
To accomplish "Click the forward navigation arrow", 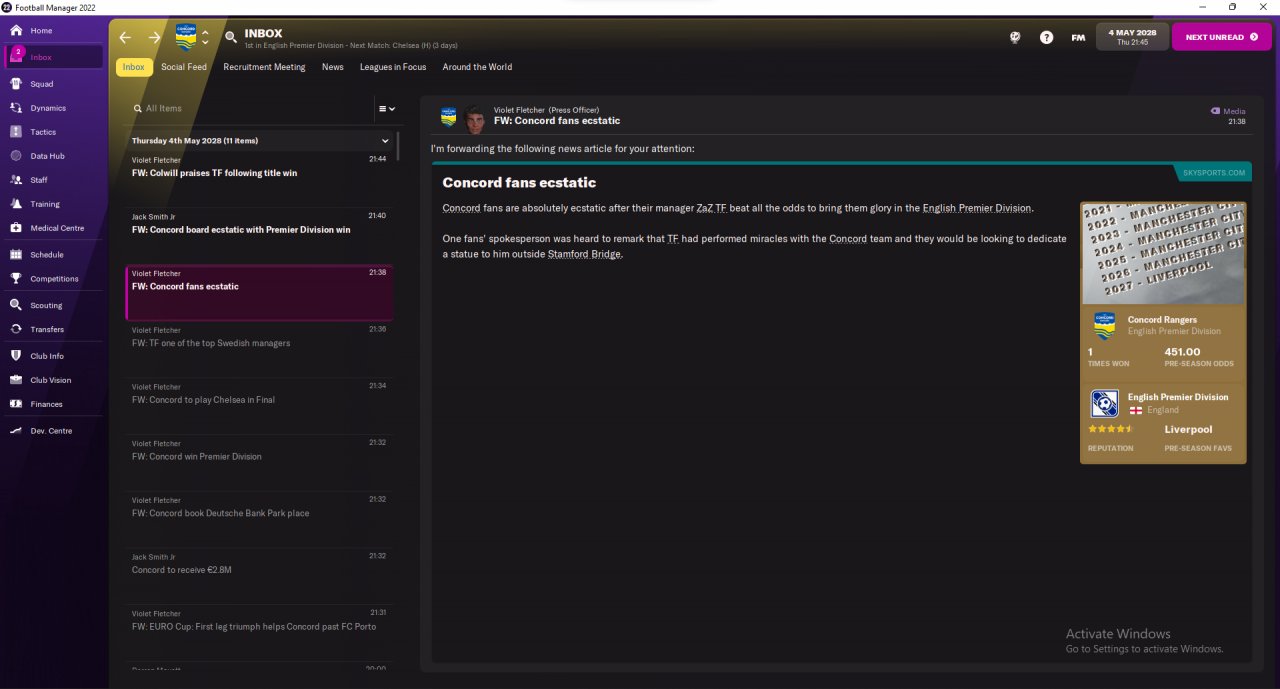I will [154, 37].
